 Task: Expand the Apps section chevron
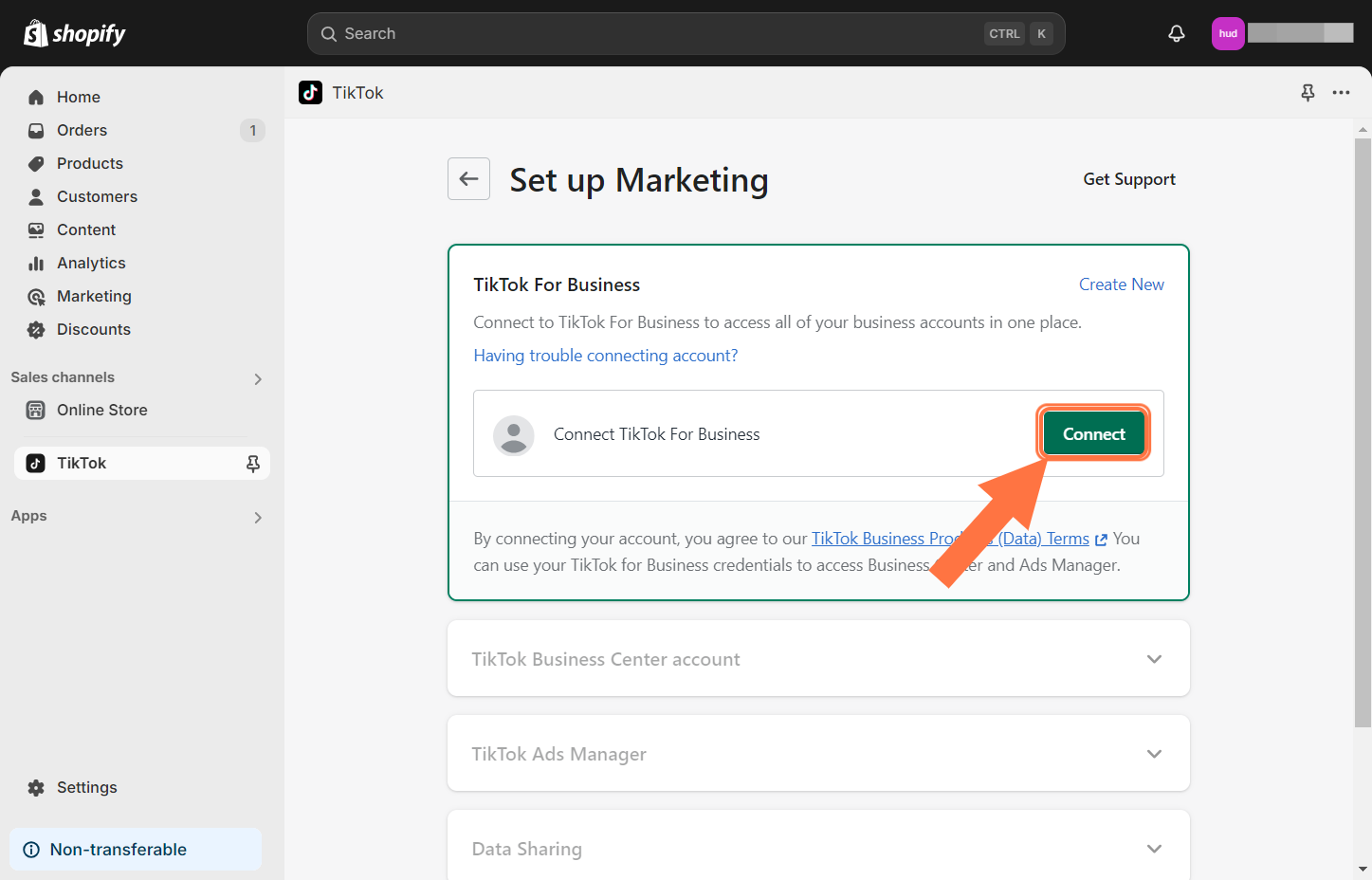(258, 518)
